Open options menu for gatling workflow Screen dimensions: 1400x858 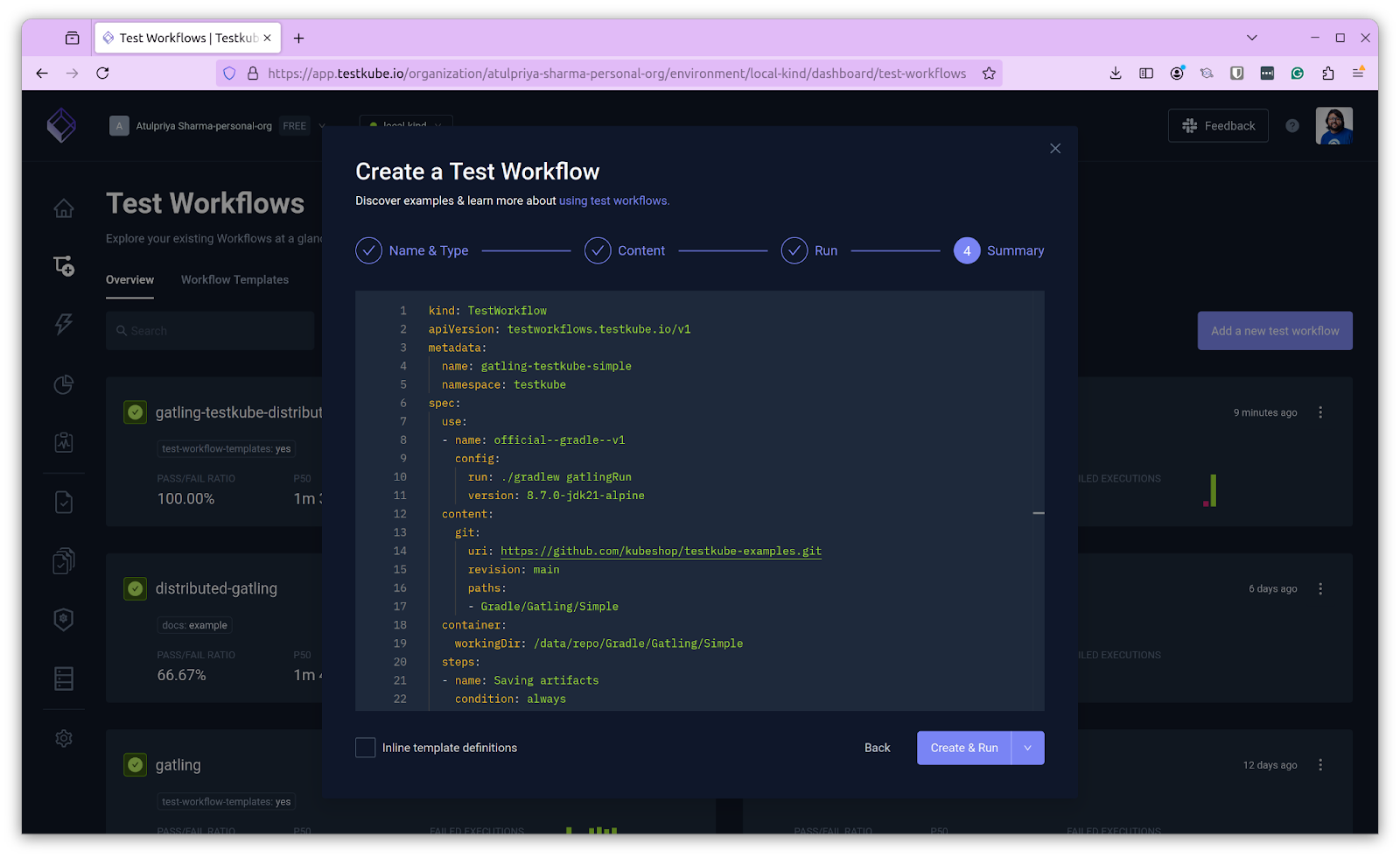(x=1320, y=764)
